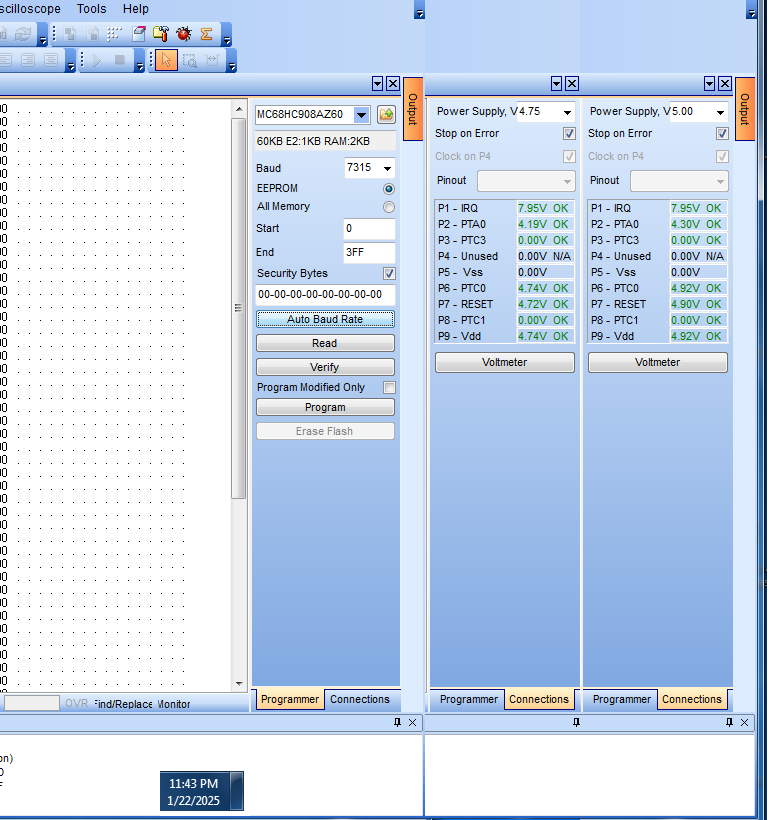Enable the Program Modified Only checkbox
Image resolution: width=770 pixels, height=820 pixels.
[389, 388]
